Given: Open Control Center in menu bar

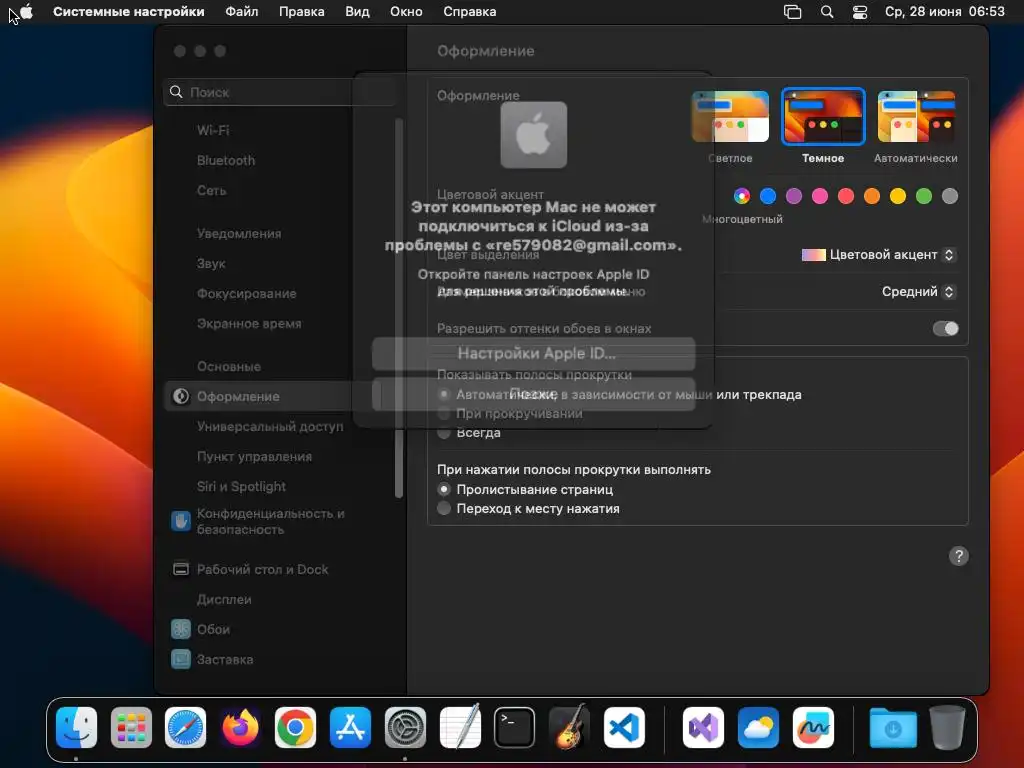Looking at the screenshot, I should pos(860,12).
